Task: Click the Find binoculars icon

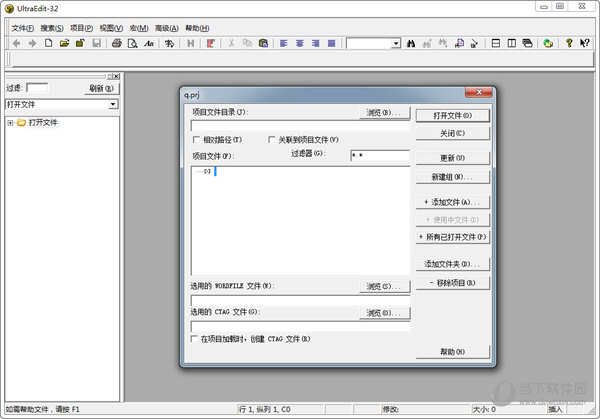Action: (x=411, y=43)
